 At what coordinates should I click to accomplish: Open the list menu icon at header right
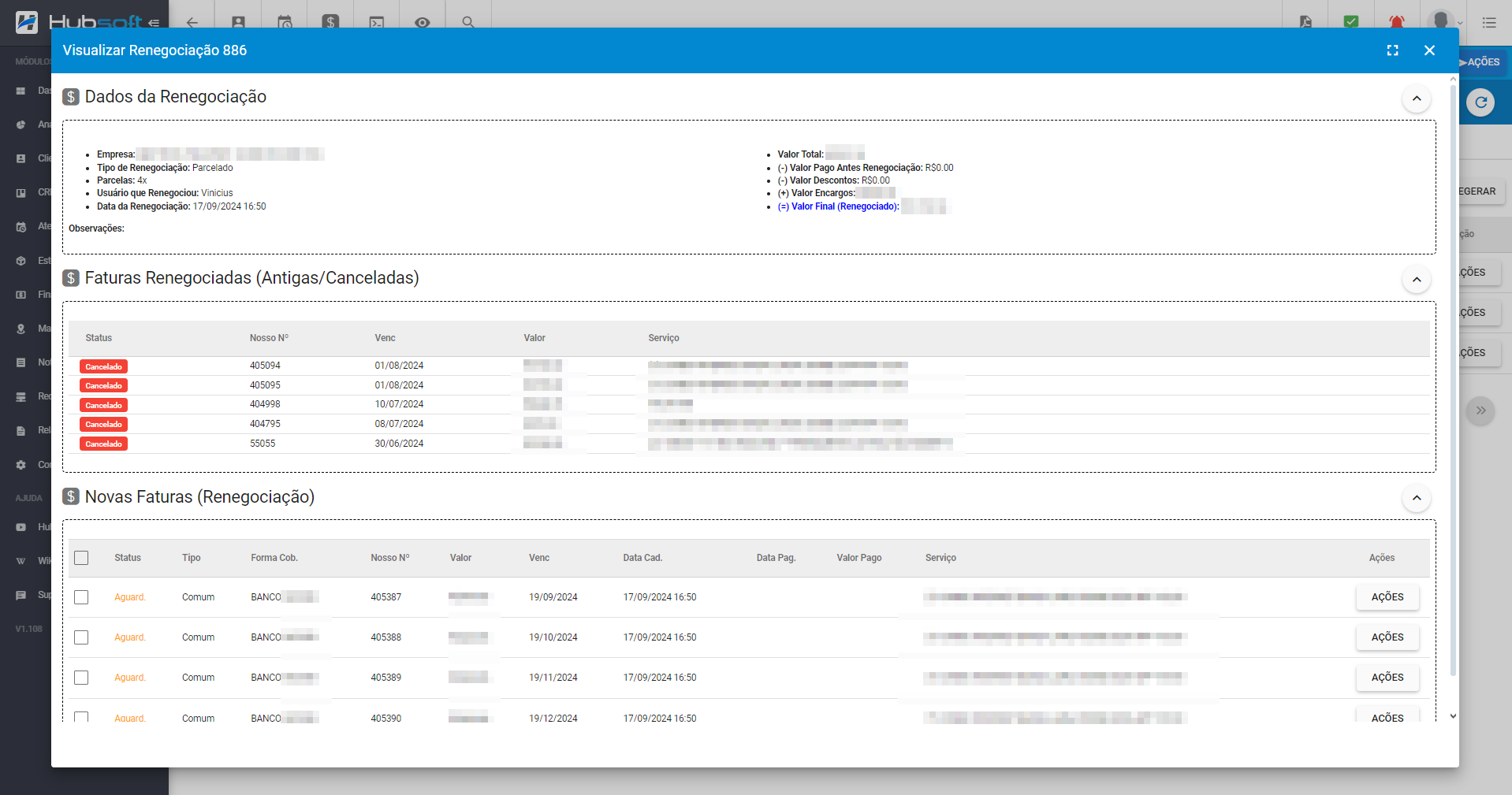[1489, 23]
